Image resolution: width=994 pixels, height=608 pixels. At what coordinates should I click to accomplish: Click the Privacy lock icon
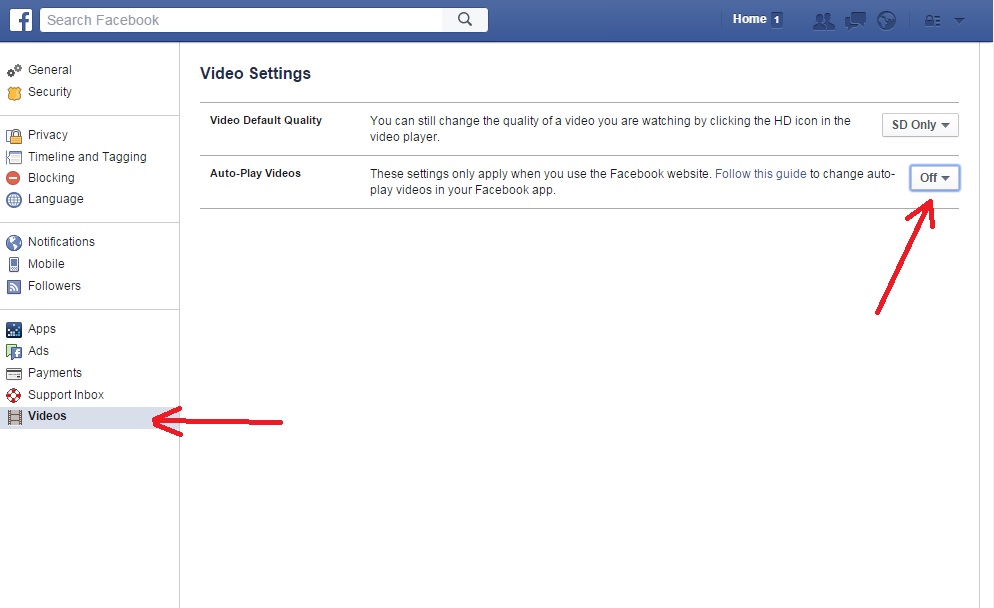[x=14, y=136]
